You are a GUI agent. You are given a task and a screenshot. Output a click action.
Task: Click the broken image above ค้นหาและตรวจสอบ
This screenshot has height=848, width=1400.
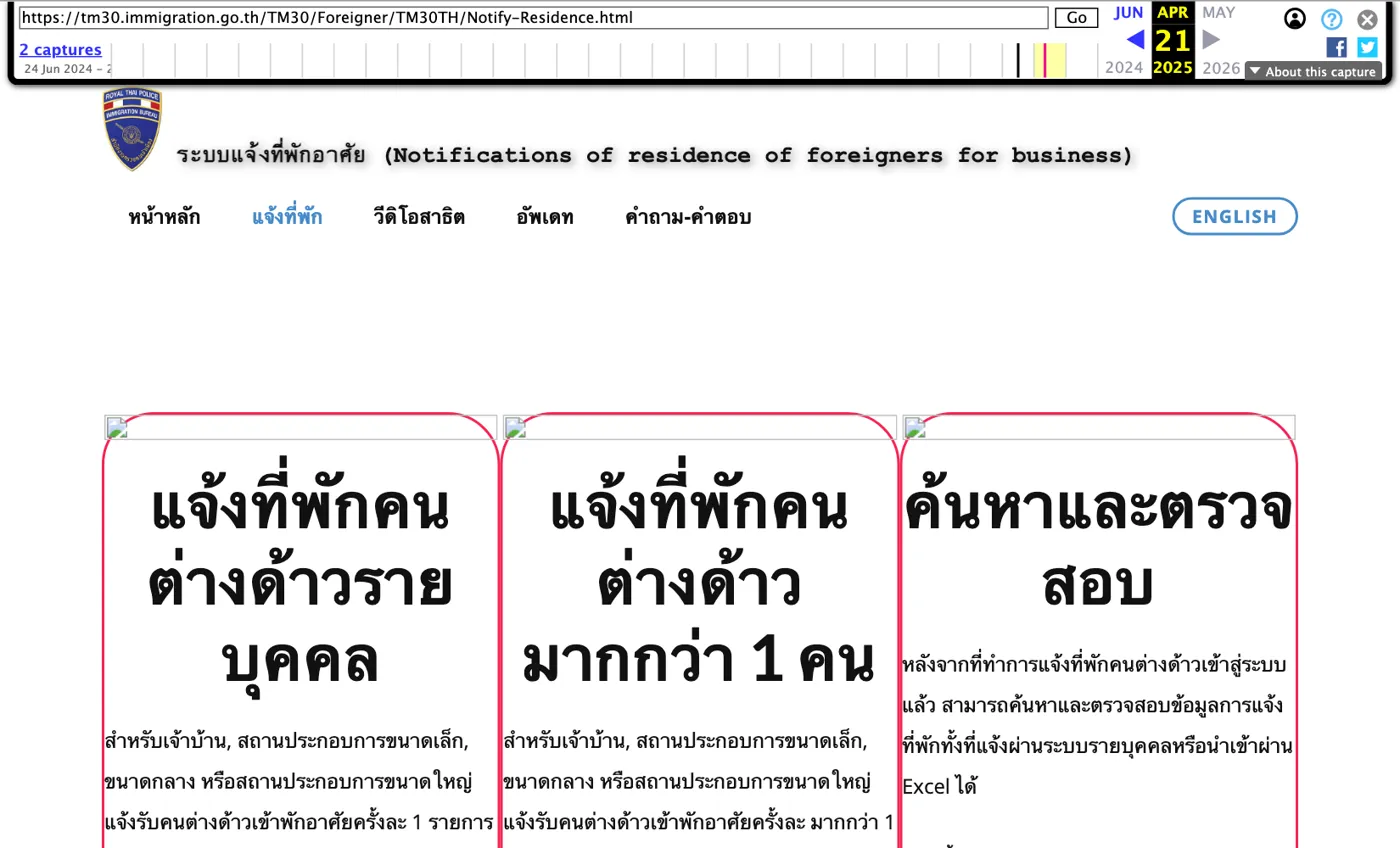pos(1099,427)
